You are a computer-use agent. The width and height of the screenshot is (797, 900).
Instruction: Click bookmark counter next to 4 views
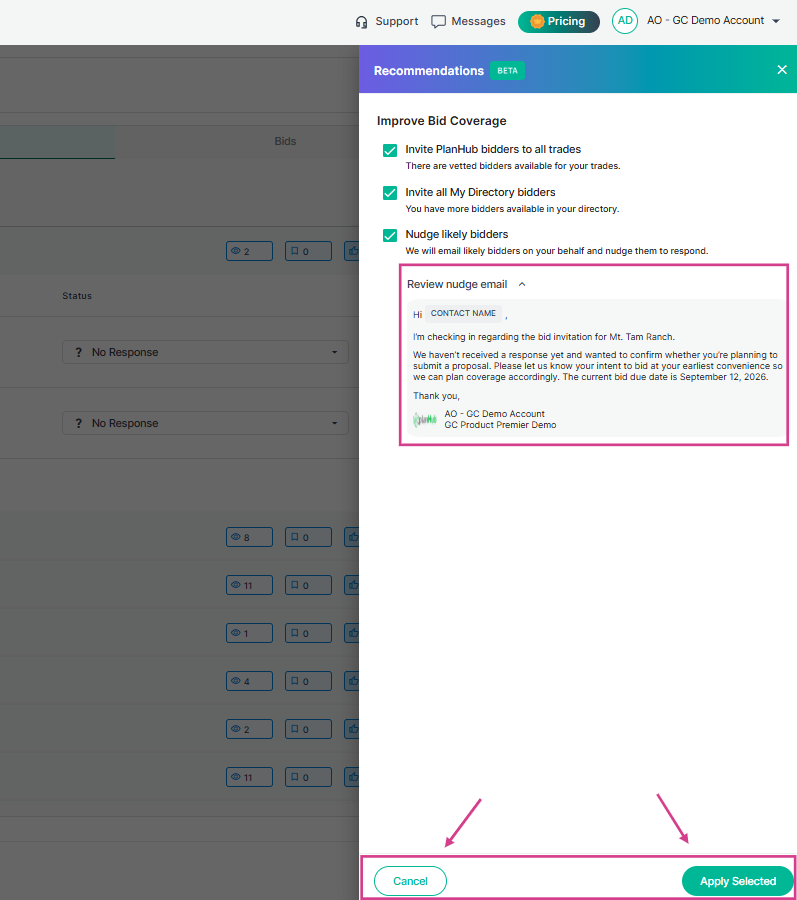[308, 681]
